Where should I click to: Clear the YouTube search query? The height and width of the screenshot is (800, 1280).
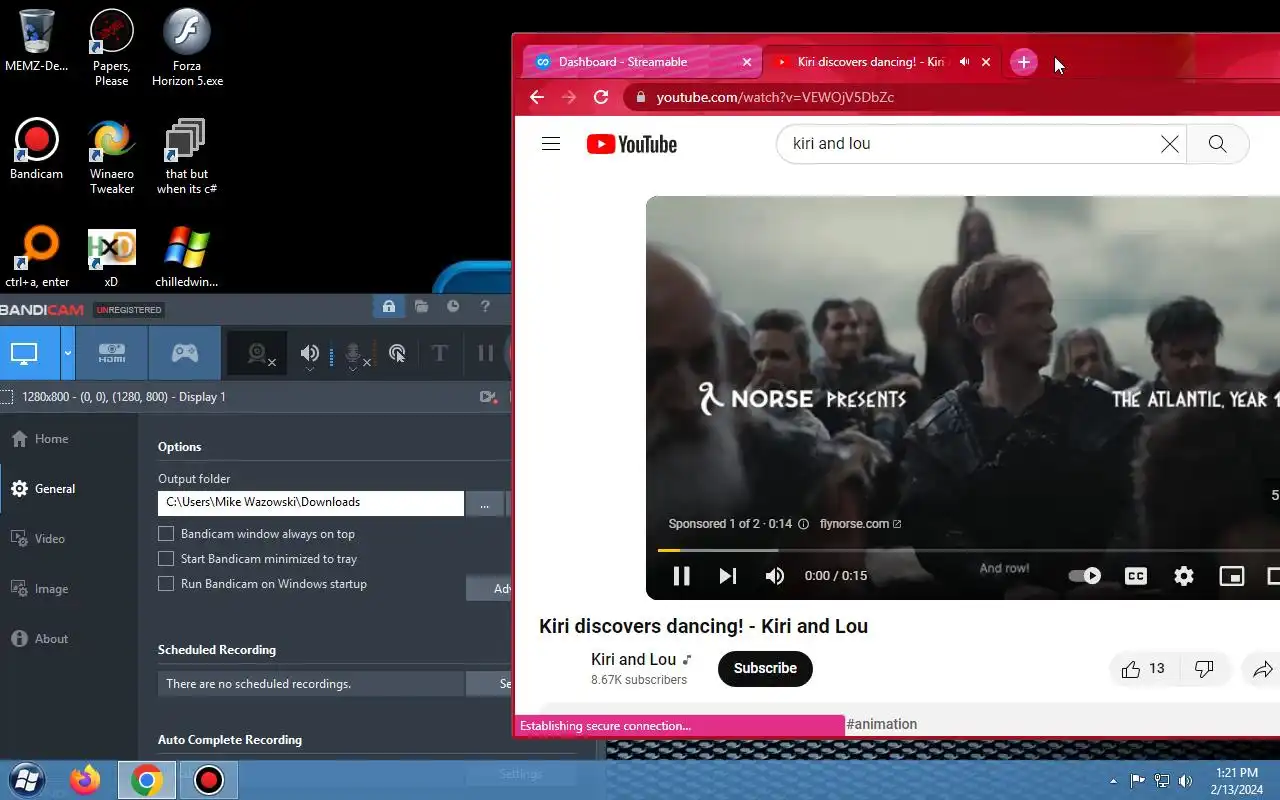point(1169,144)
